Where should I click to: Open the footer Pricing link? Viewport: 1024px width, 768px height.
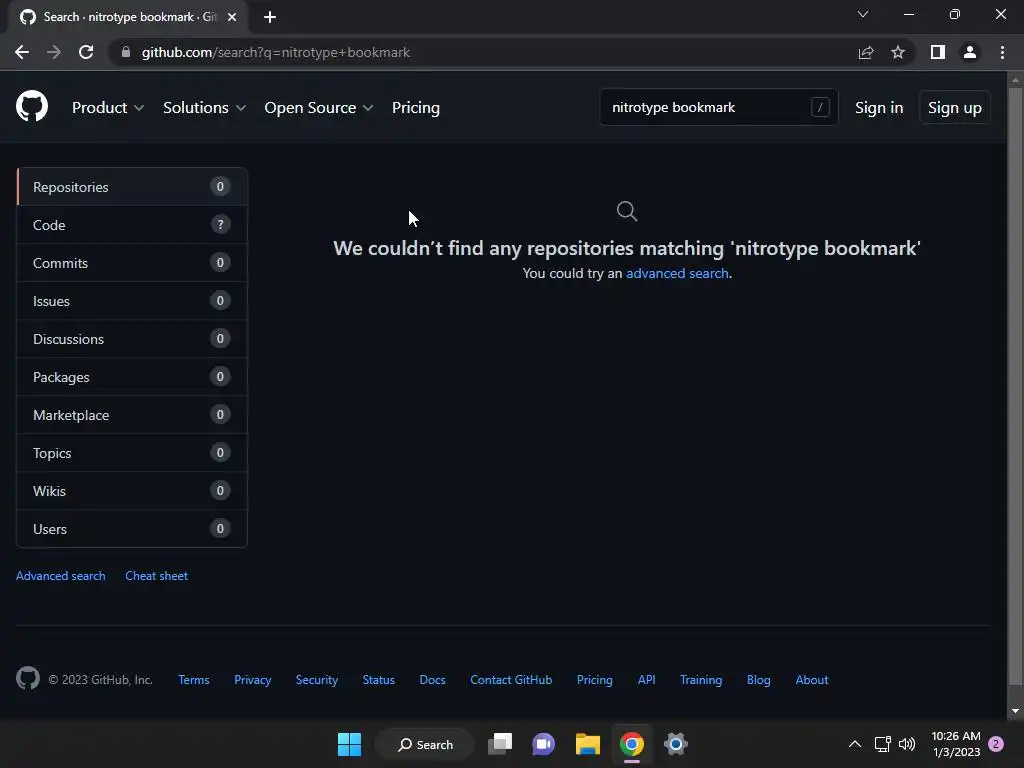[x=595, y=679]
